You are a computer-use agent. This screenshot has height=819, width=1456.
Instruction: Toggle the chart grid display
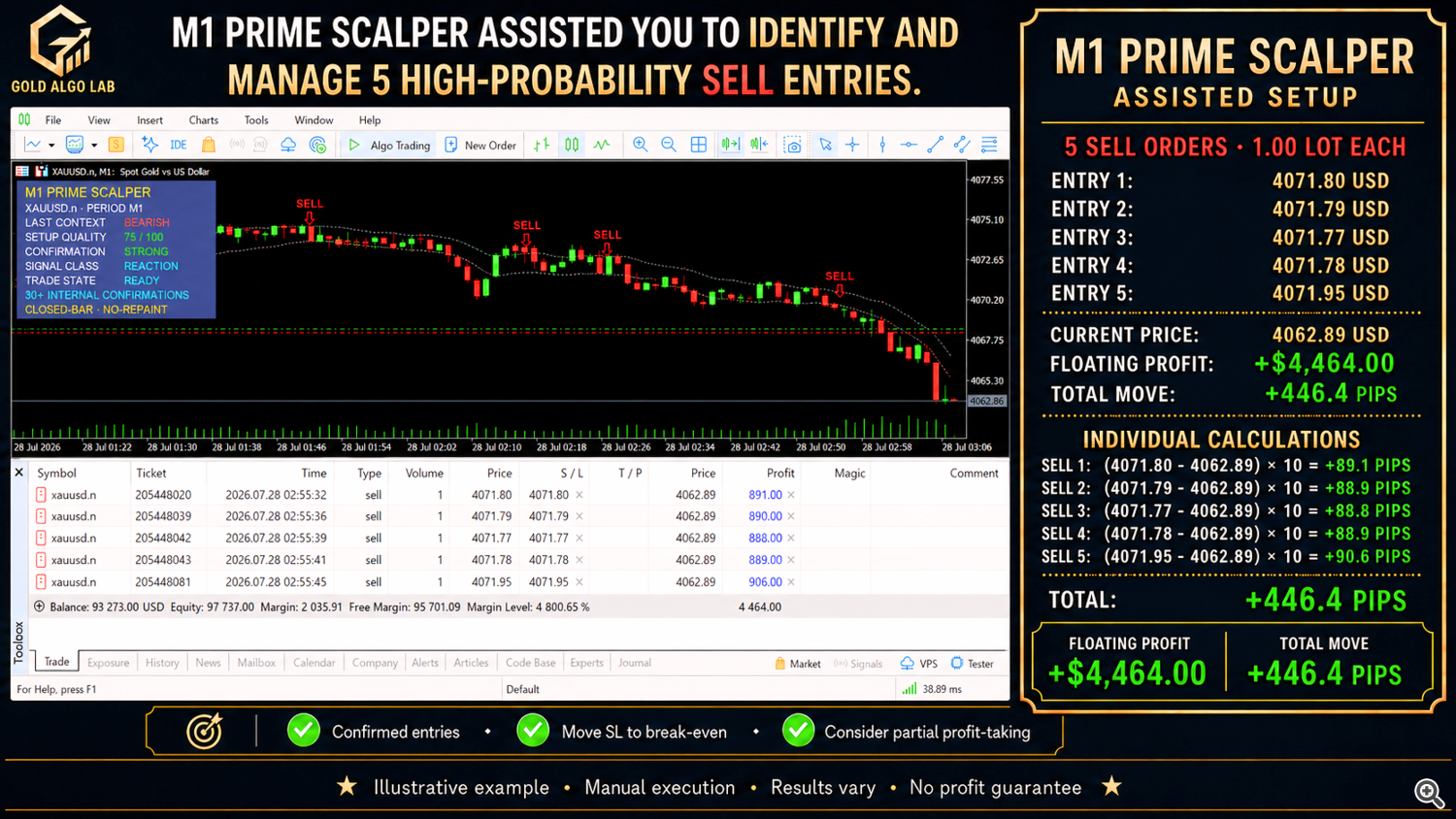[x=698, y=145]
